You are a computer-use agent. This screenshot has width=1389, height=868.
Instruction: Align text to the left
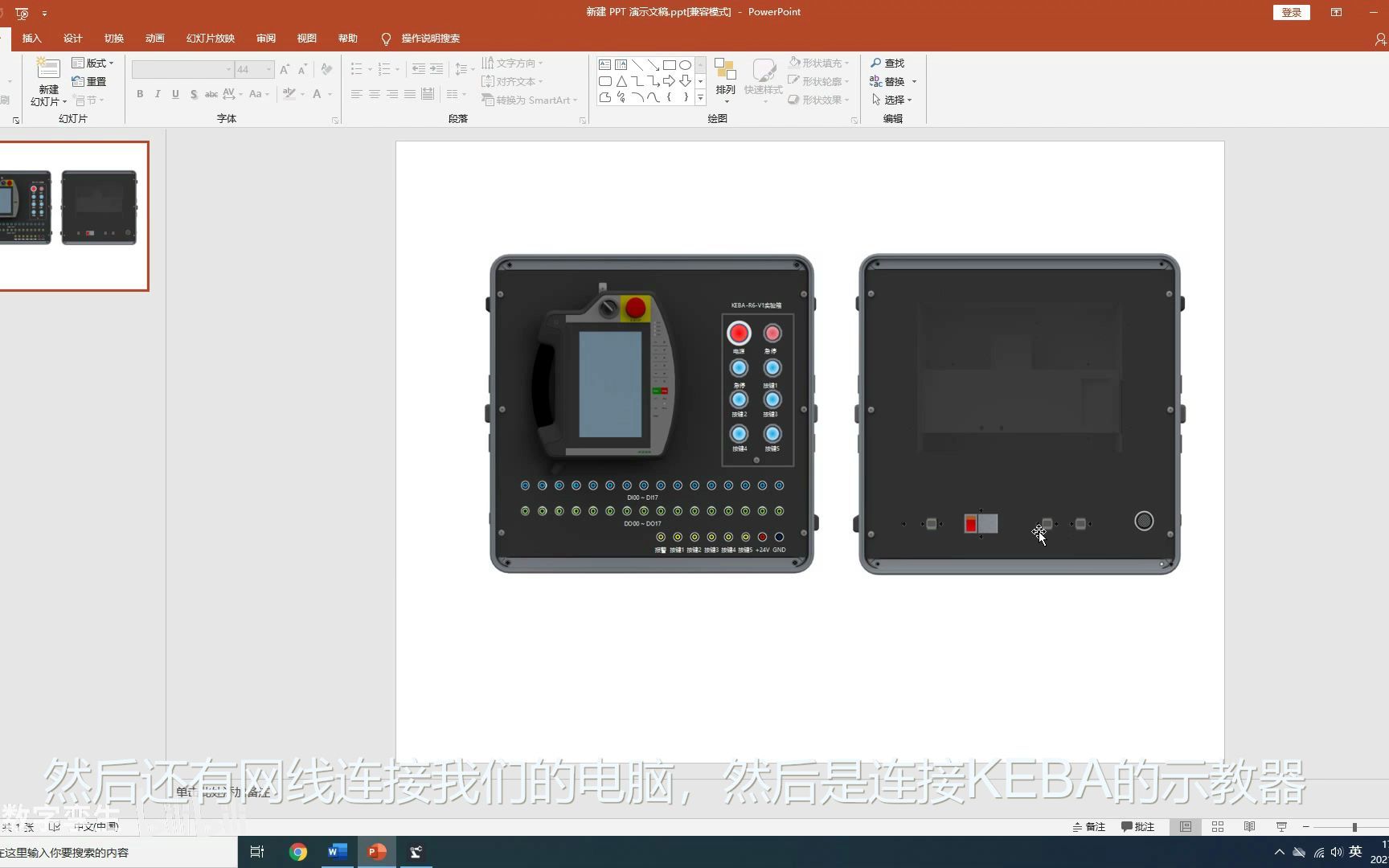coord(356,94)
